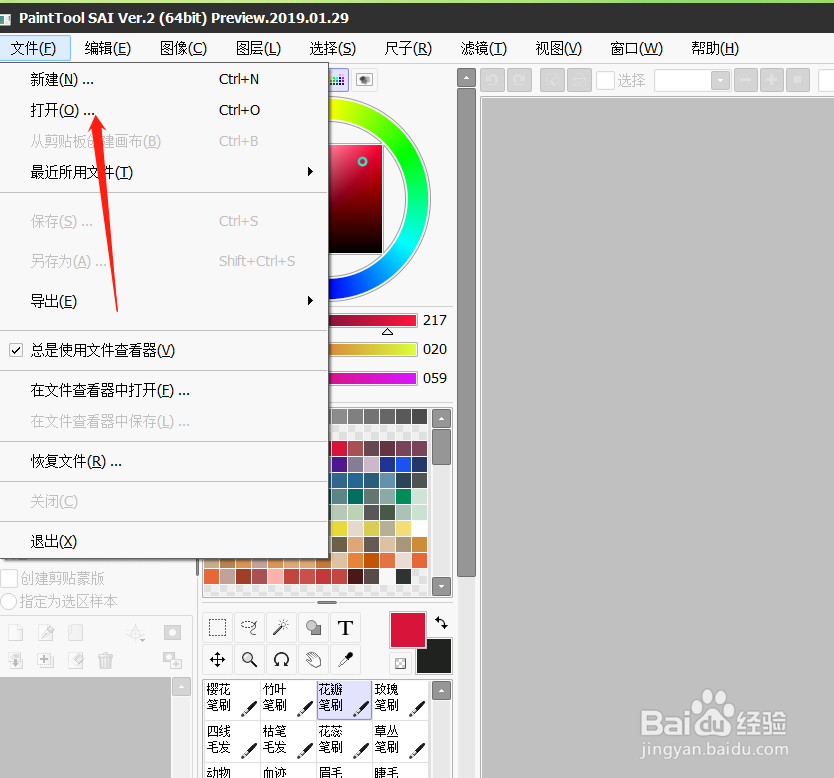Click the perspective ruler dropdown icon

136,633
